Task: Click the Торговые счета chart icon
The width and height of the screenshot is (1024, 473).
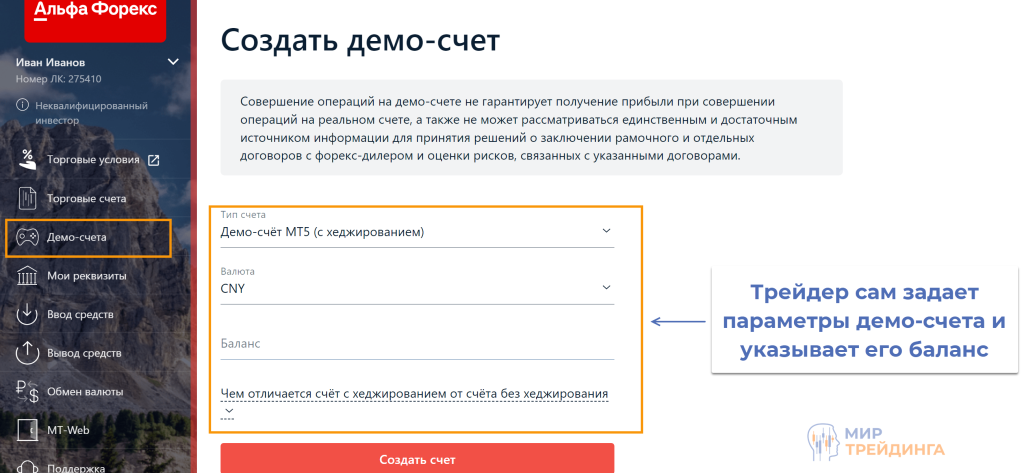Action: 27,199
